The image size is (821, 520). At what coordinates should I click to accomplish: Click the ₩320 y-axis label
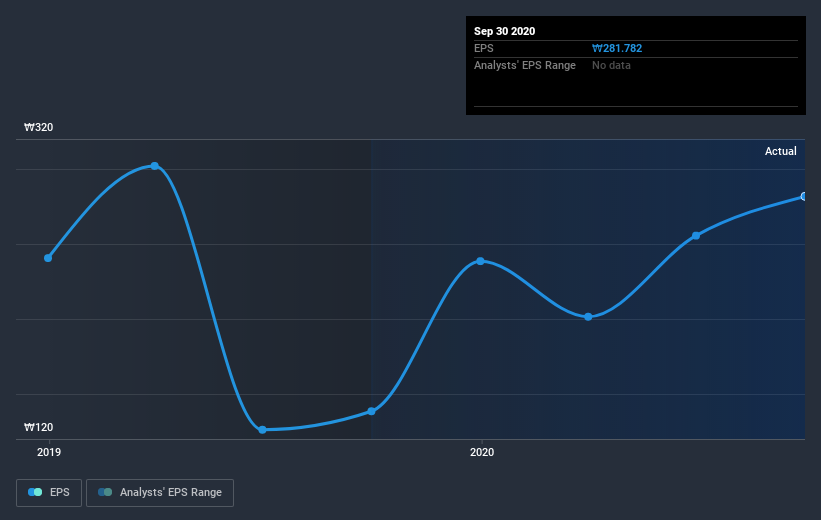(39, 127)
